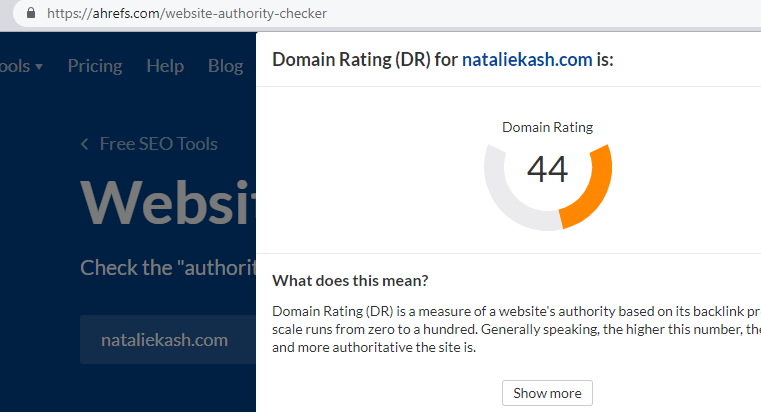Open the Help menu item
Viewport: 761px width, 412px height.
coord(165,66)
